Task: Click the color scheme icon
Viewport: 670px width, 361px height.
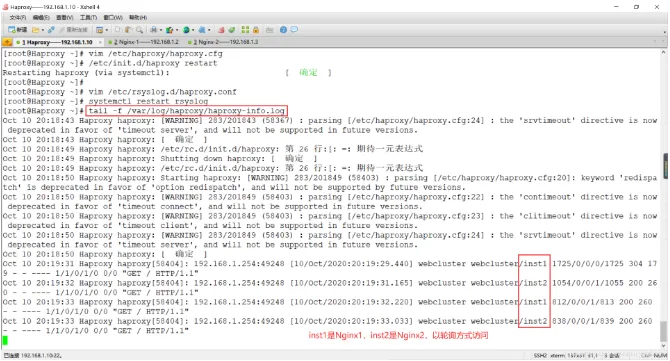Action: 169,30
